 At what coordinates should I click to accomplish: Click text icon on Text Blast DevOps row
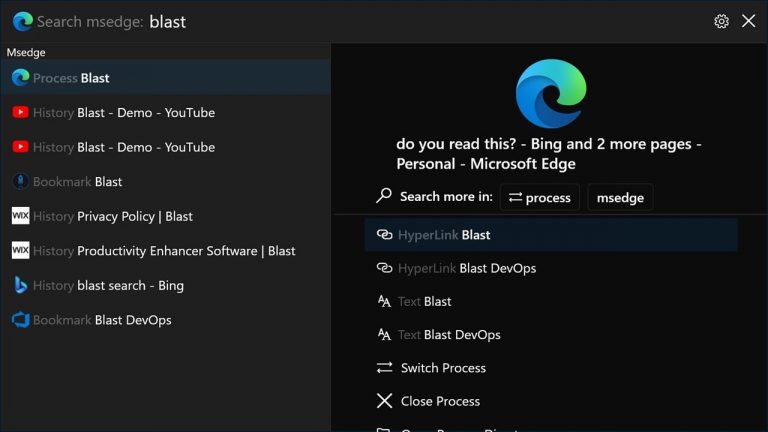pos(384,335)
